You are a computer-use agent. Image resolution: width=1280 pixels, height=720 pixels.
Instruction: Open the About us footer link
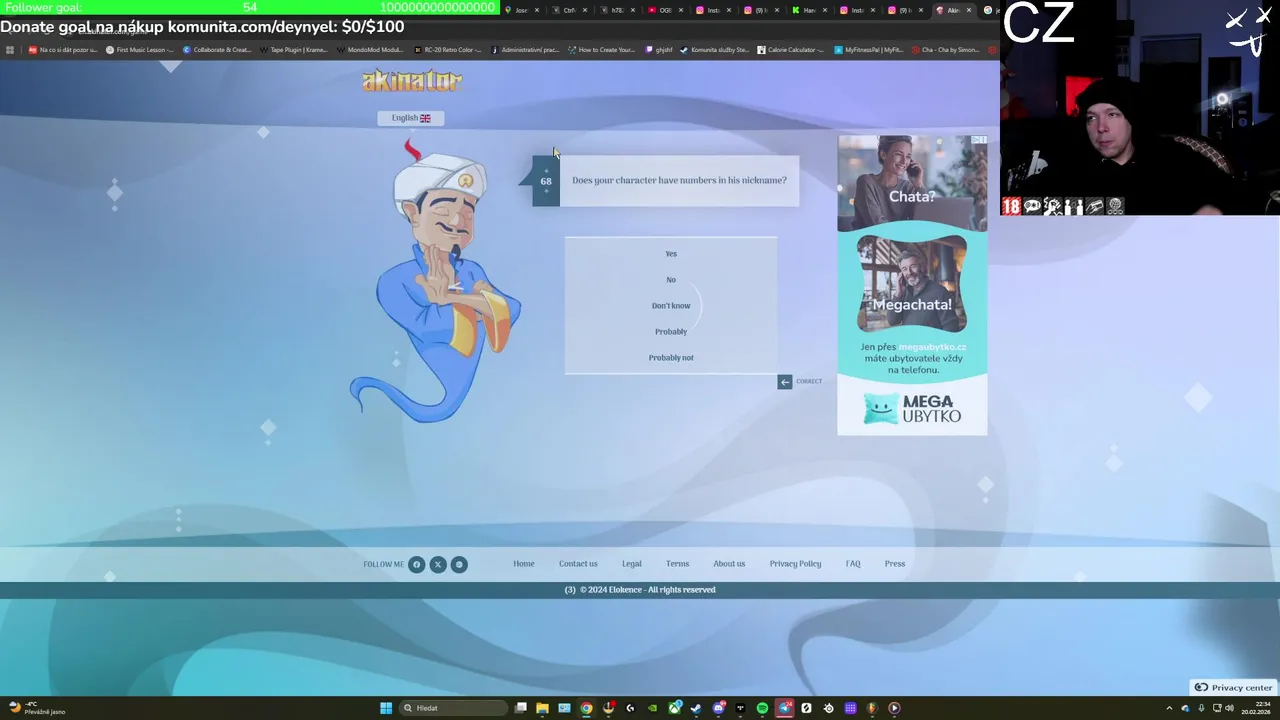729,564
